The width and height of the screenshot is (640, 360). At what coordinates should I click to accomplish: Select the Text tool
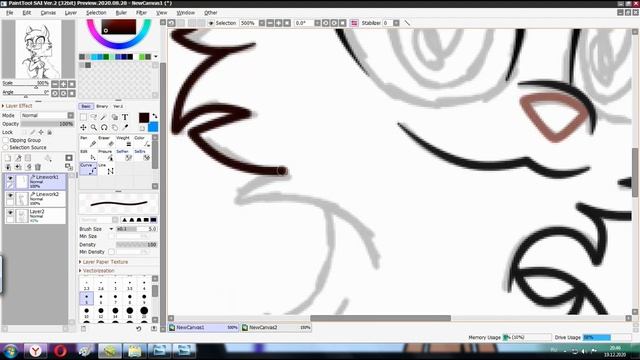tap(125, 118)
